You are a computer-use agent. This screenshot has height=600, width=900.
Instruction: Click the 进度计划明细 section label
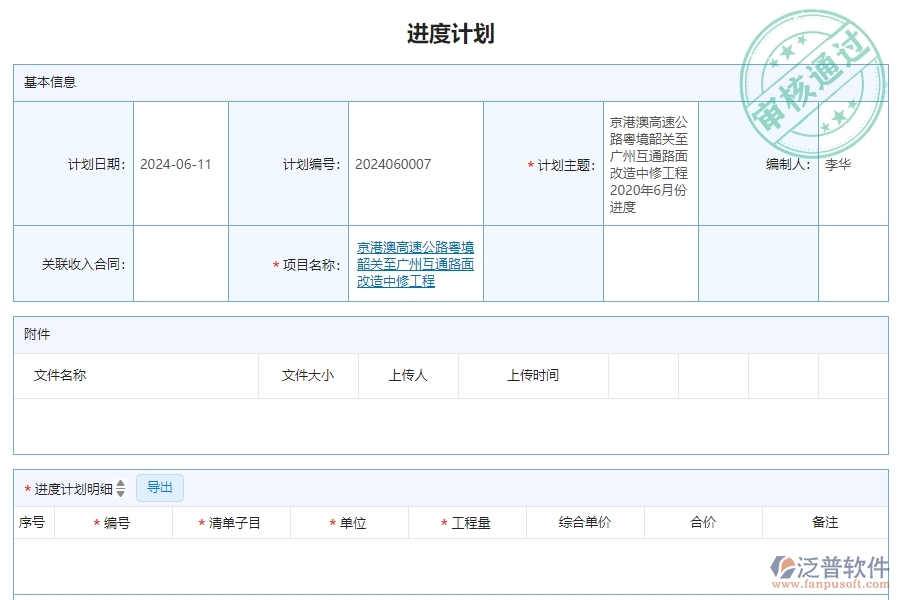coord(74,488)
